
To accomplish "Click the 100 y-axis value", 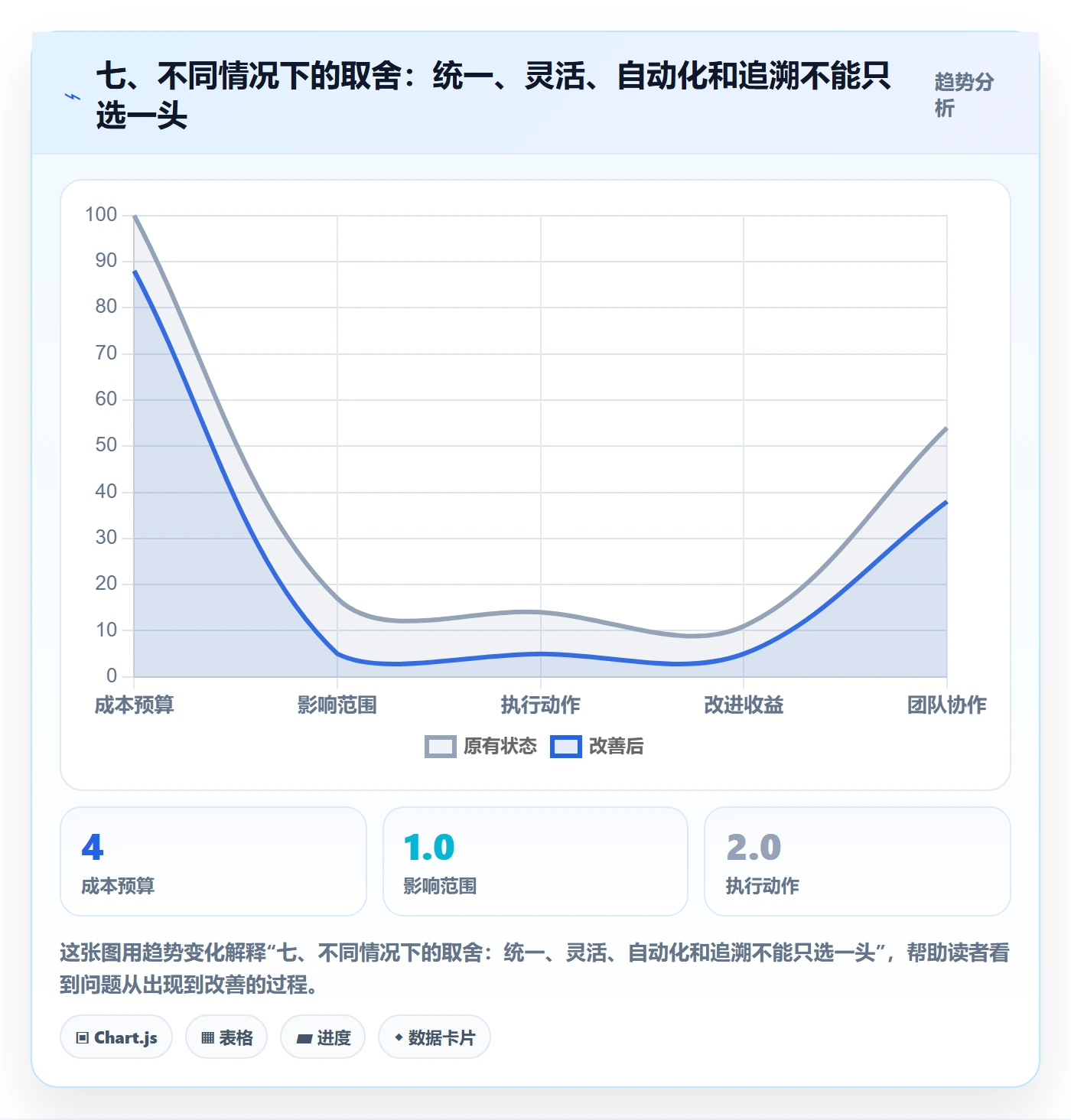I will tap(101, 214).
